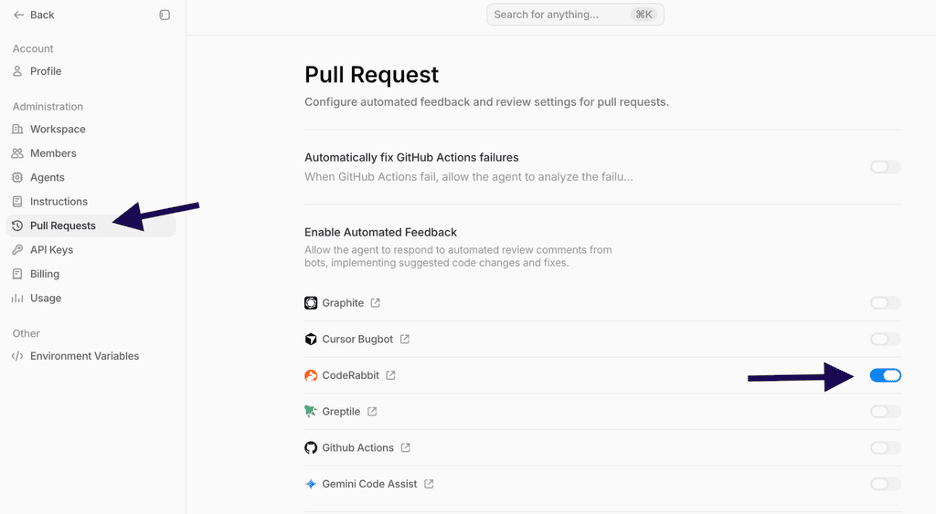
Task: Click the Workspace building icon
Action: (x=18, y=129)
